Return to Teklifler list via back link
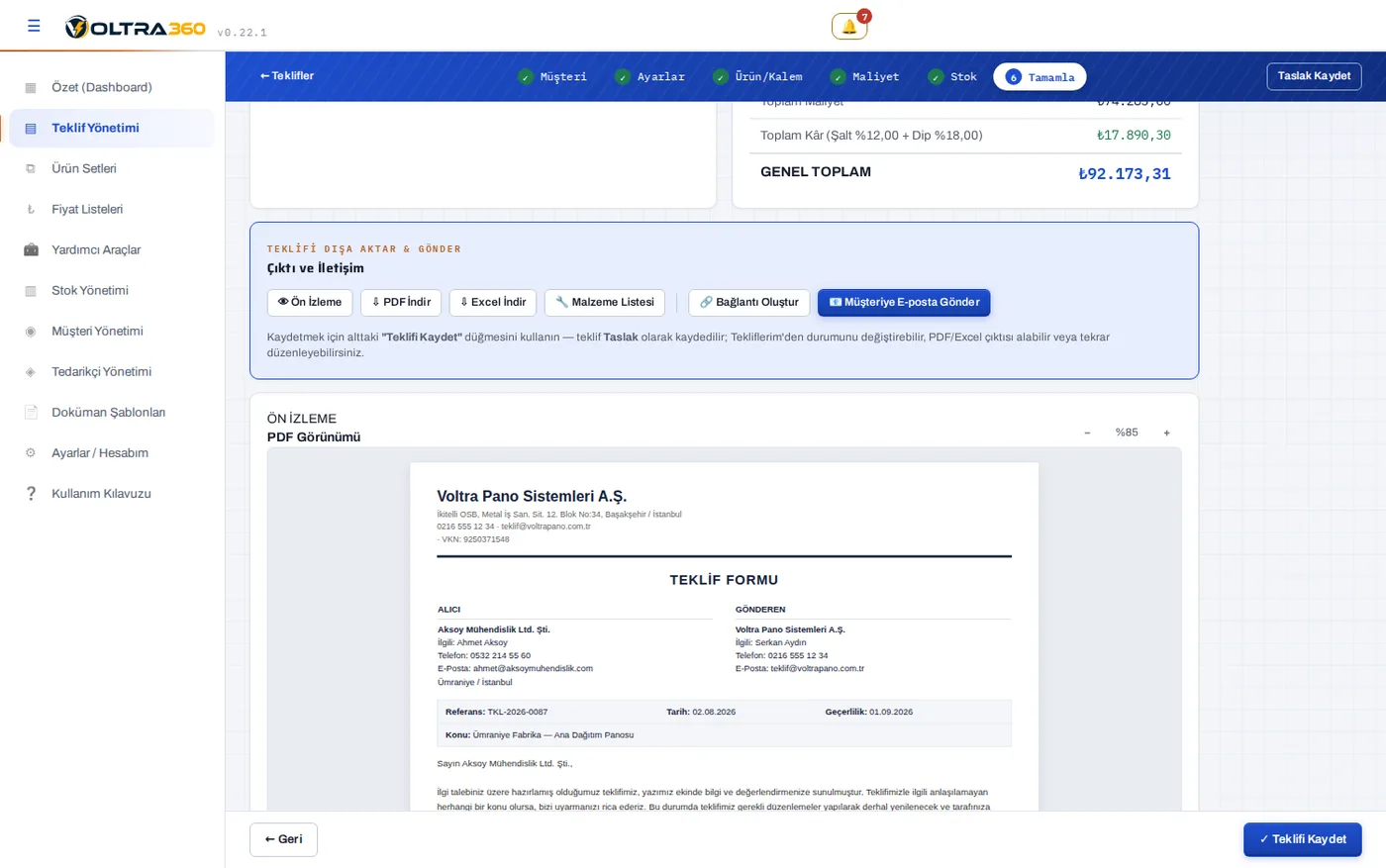 click(x=287, y=76)
